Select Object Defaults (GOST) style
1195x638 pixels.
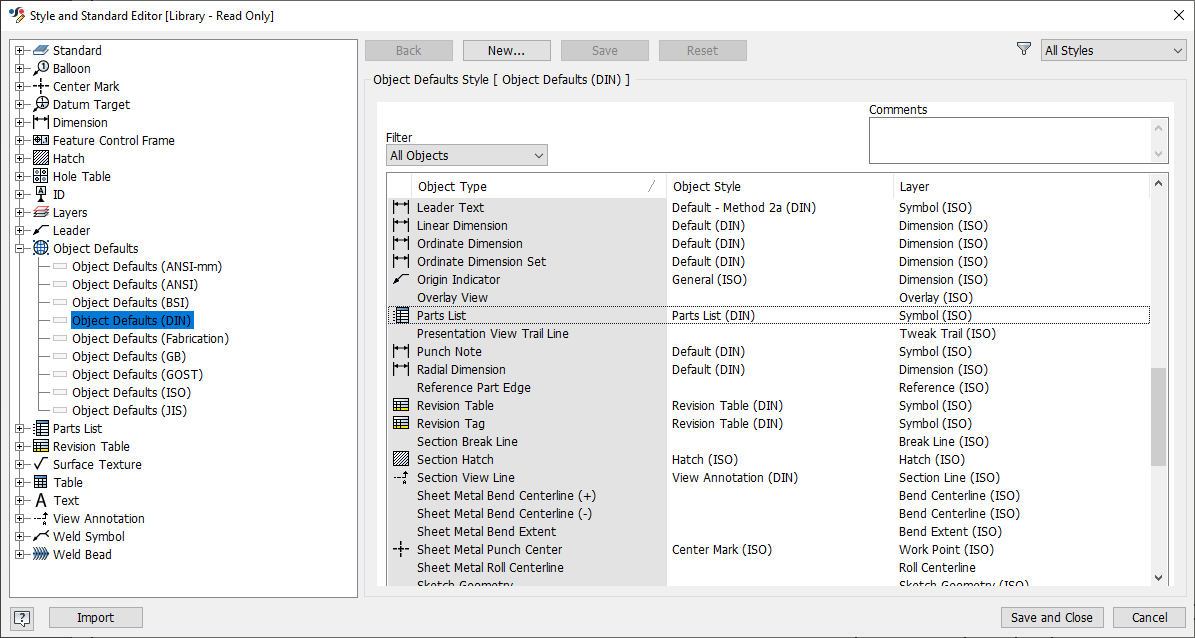click(x=137, y=375)
